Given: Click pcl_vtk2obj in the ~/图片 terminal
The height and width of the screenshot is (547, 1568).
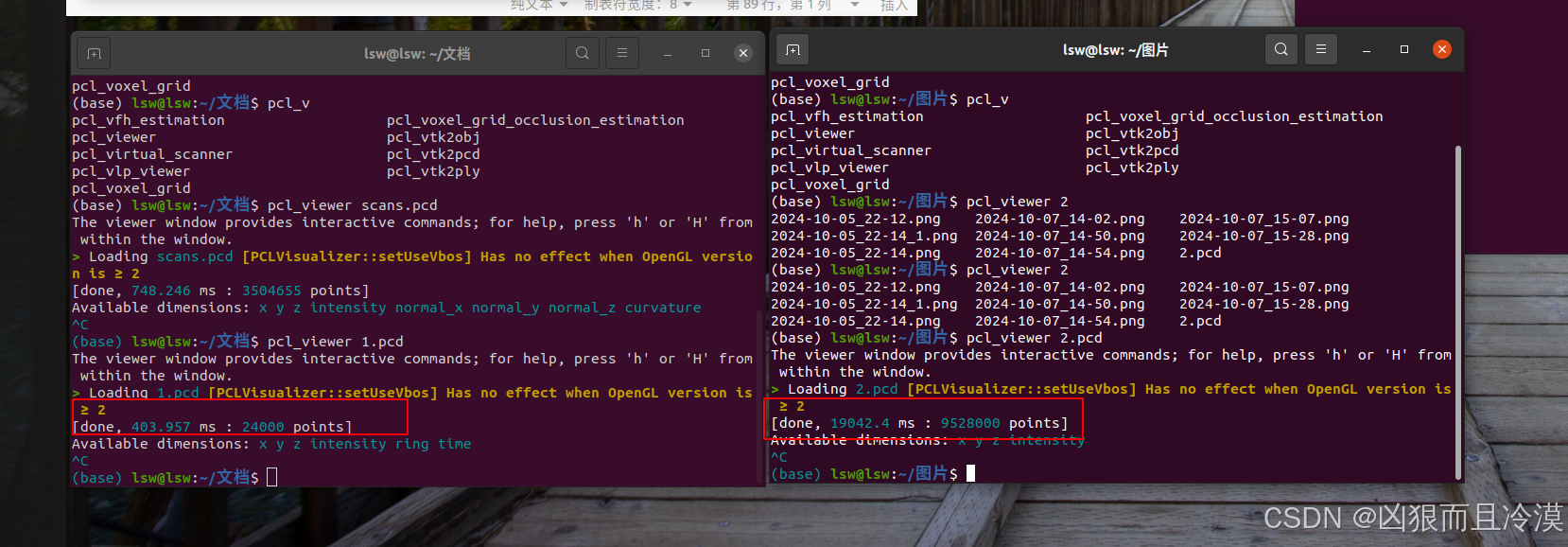Looking at the screenshot, I should pos(1132,133).
